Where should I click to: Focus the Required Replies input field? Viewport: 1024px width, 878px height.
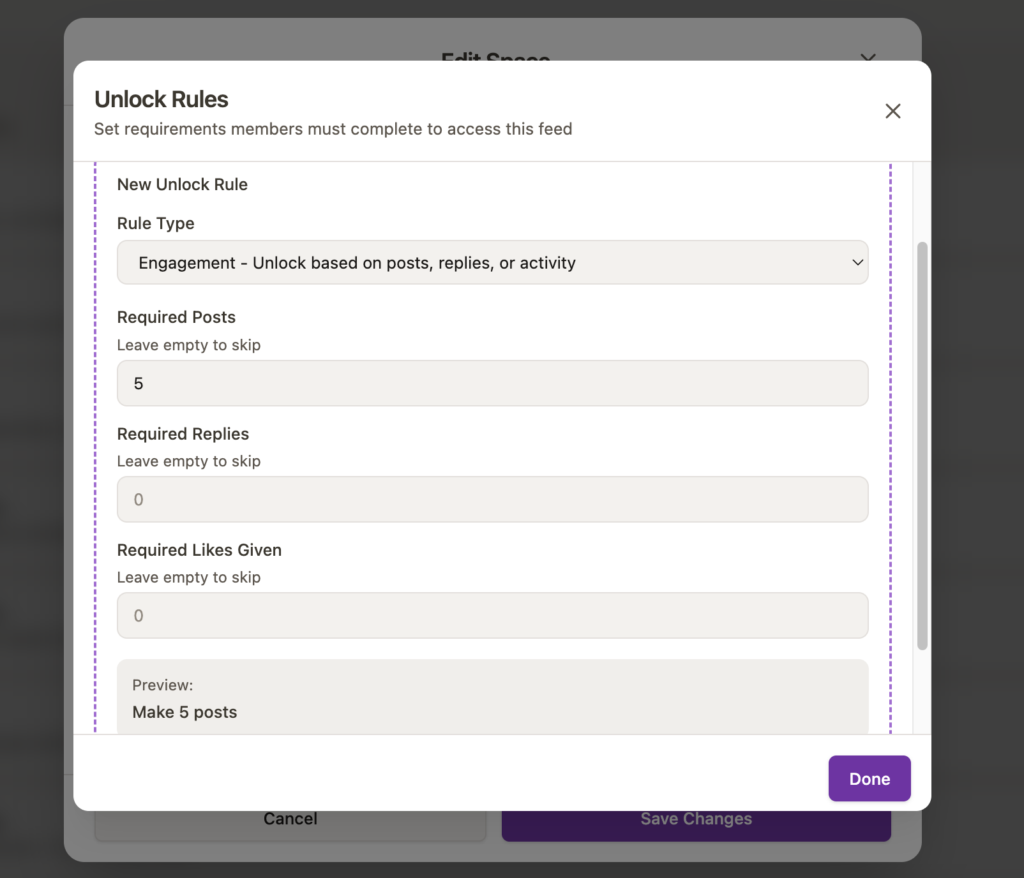(492, 499)
